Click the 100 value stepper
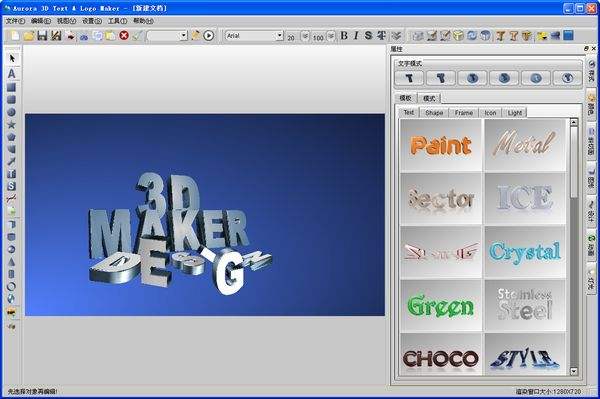Viewport: 600px width, 399px height. pos(331,36)
